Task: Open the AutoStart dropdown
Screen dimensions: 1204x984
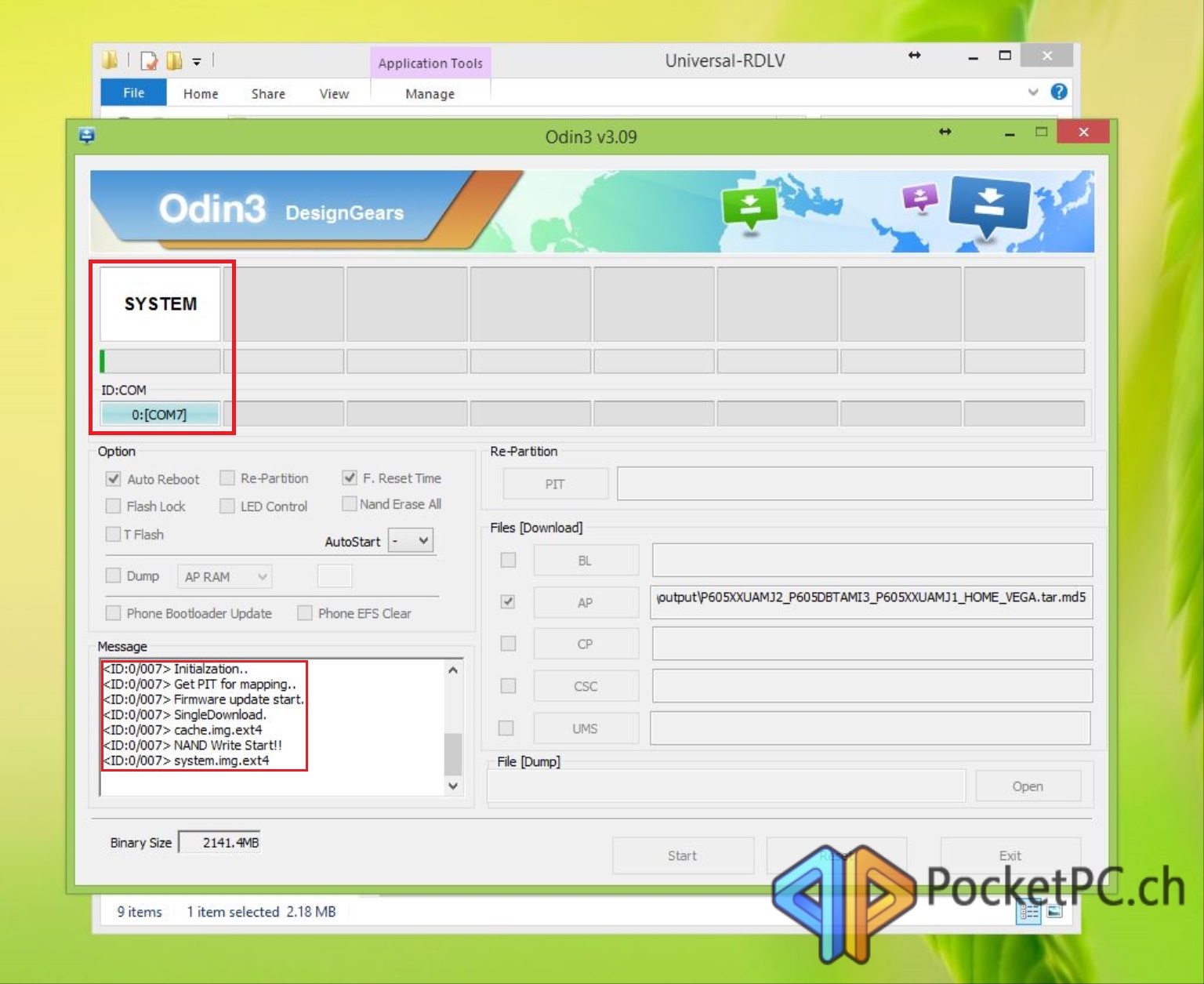Action: [x=411, y=540]
